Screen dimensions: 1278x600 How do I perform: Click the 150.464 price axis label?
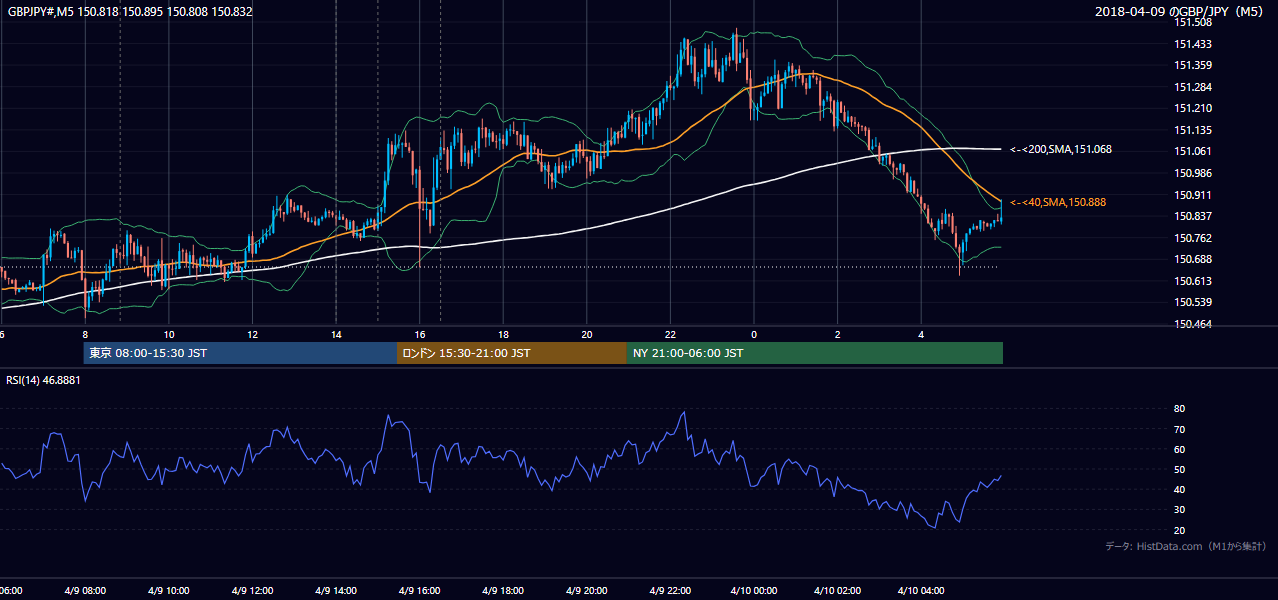pos(1192,324)
